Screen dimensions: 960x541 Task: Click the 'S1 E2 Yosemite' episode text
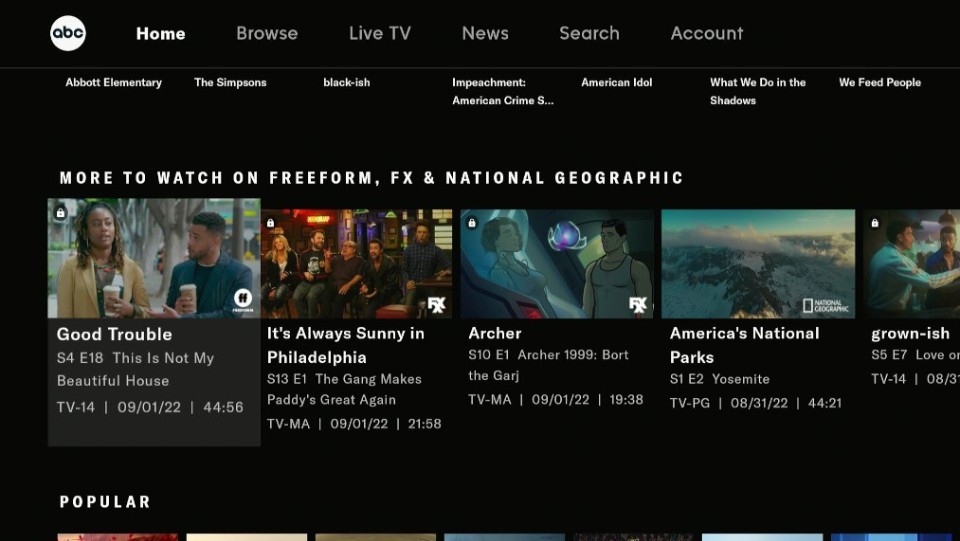pos(719,379)
